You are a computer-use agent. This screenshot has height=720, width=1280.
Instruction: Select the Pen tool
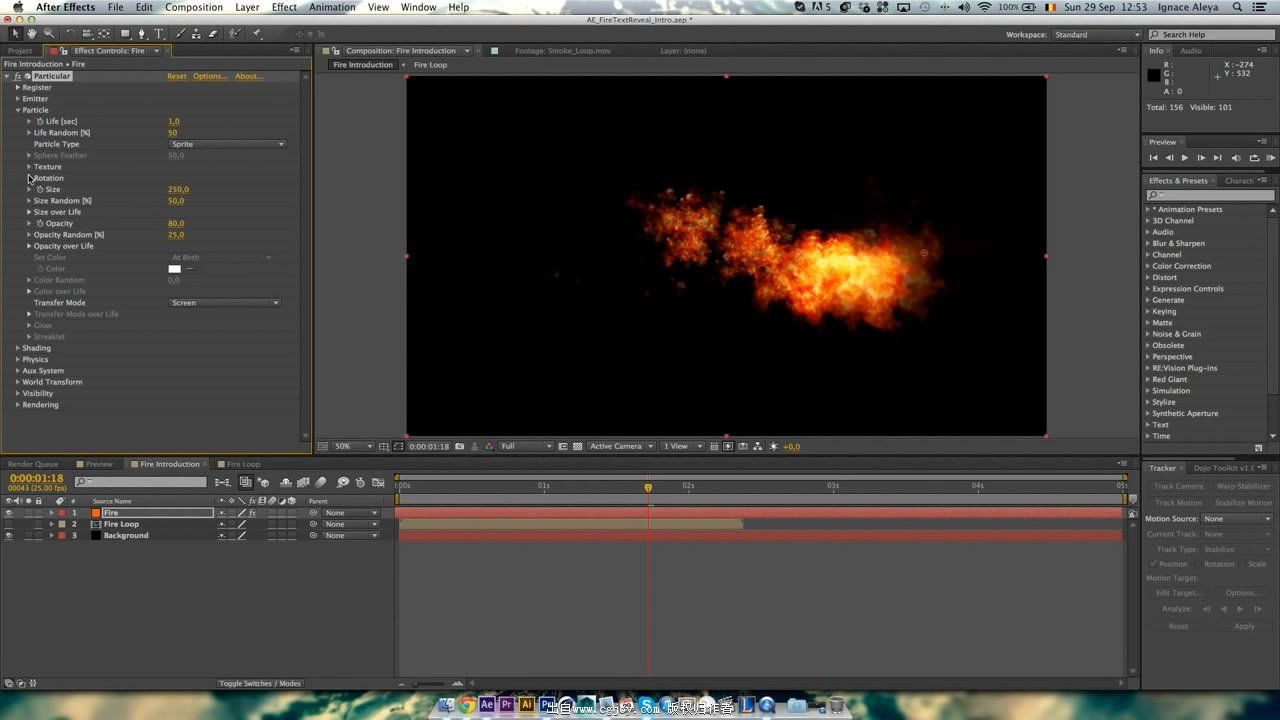(142, 34)
